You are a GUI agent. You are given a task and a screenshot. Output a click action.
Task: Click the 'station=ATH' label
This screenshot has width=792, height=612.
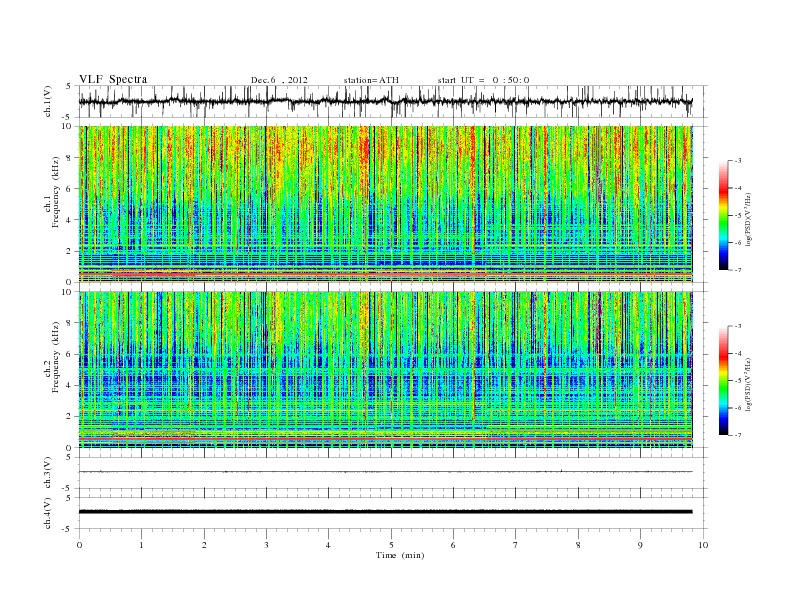coord(371,80)
